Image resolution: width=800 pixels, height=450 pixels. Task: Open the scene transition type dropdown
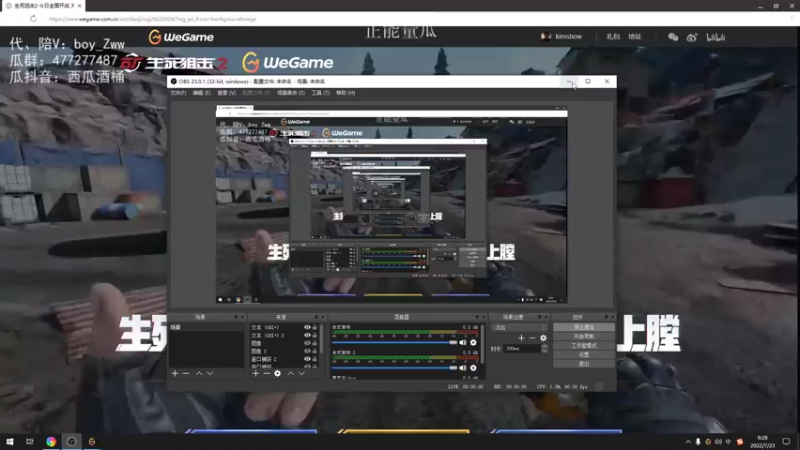(x=519, y=327)
